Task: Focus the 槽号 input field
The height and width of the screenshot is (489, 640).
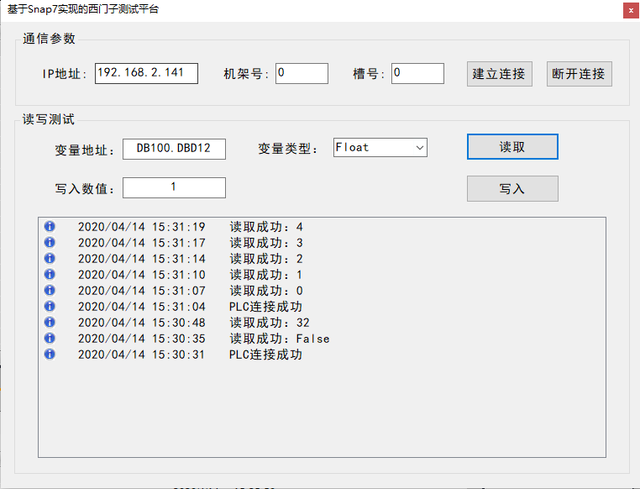Action: [x=418, y=73]
